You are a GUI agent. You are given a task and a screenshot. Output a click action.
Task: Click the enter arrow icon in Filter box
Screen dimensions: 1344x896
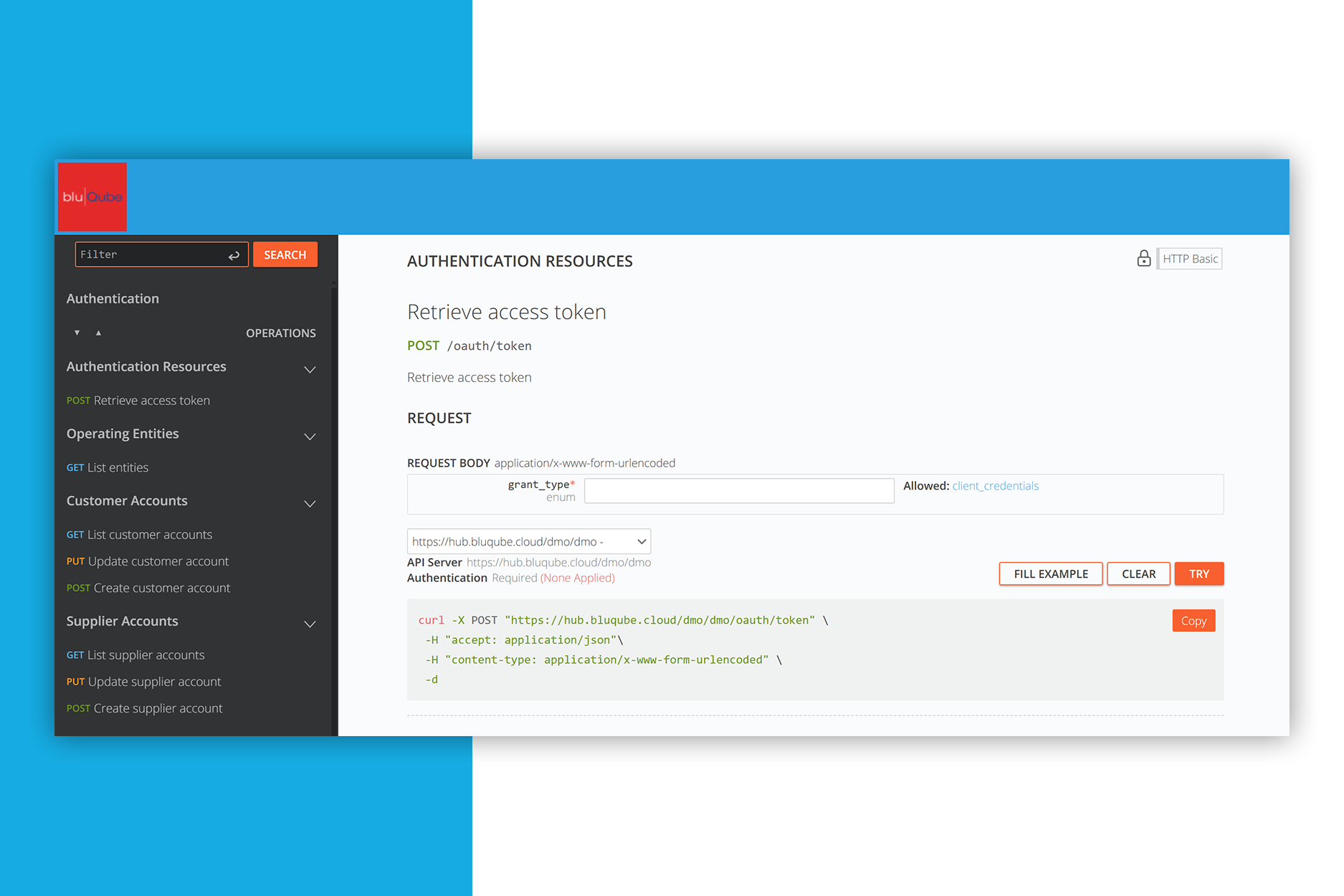(x=234, y=255)
